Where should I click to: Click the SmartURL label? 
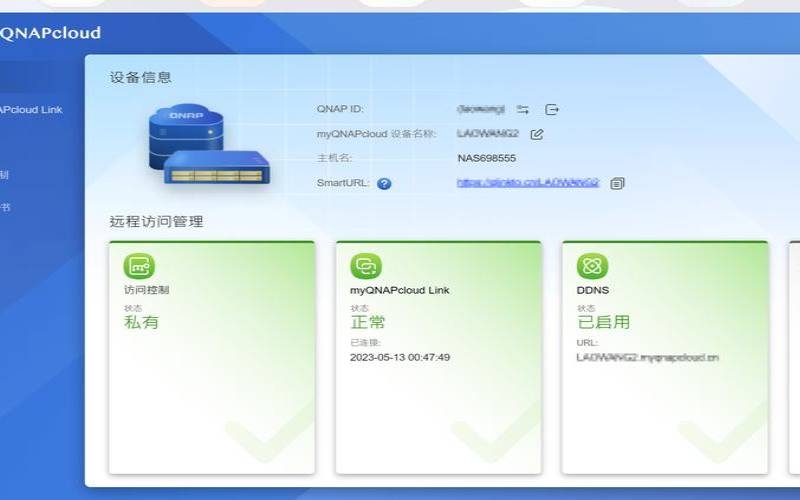pyautogui.click(x=343, y=183)
